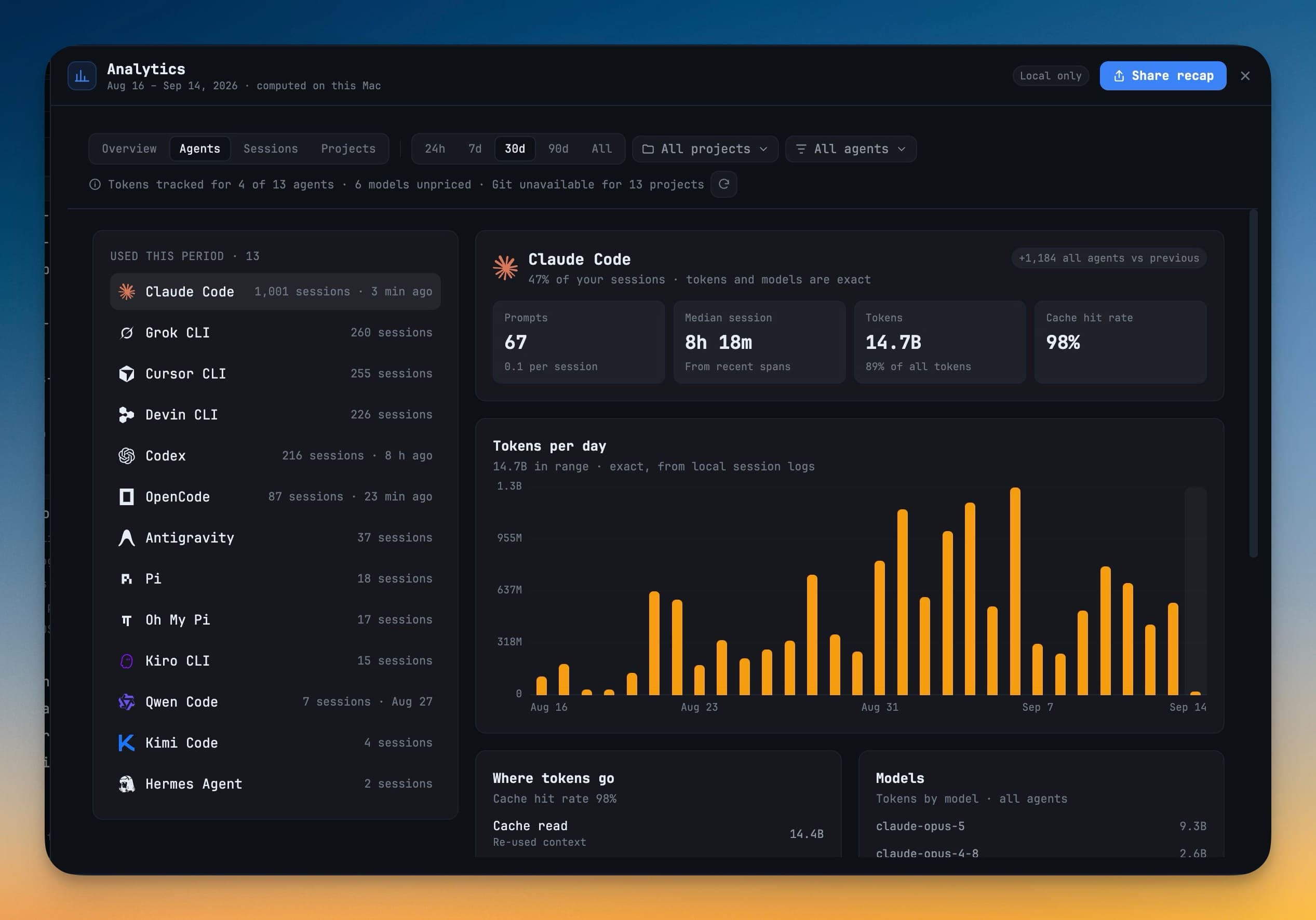This screenshot has width=1316, height=920.
Task: Click the Median session card showing 8h 18m
Action: pyautogui.click(x=759, y=342)
